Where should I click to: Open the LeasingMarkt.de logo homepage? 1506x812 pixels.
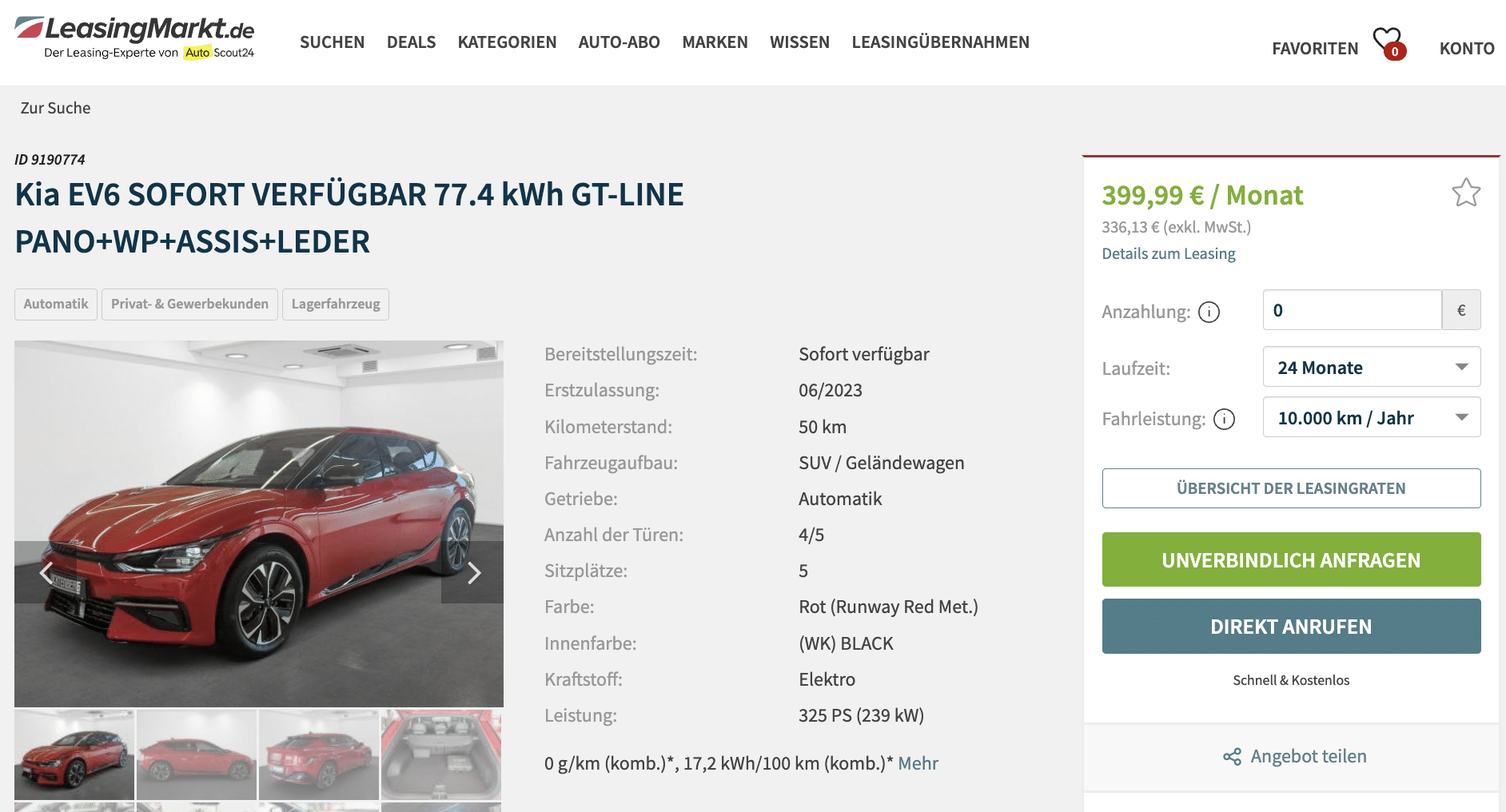(134, 38)
